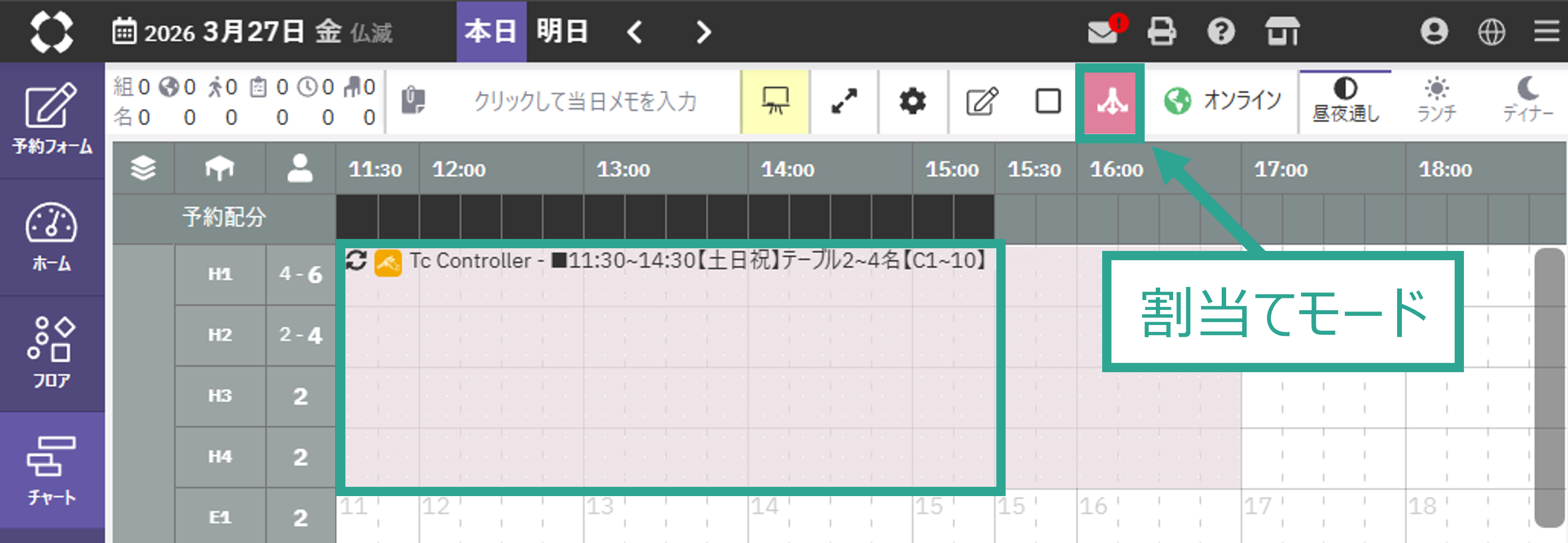Select the 明日 tab
This screenshot has width=1568, height=543.
562,31
